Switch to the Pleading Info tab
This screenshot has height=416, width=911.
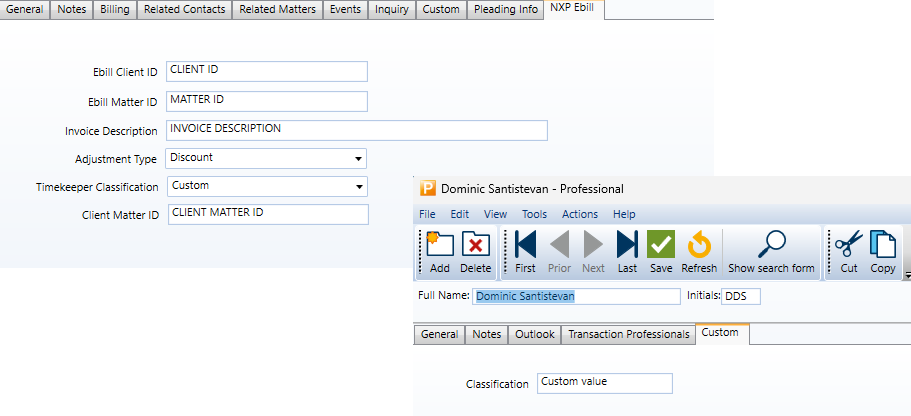pos(507,10)
